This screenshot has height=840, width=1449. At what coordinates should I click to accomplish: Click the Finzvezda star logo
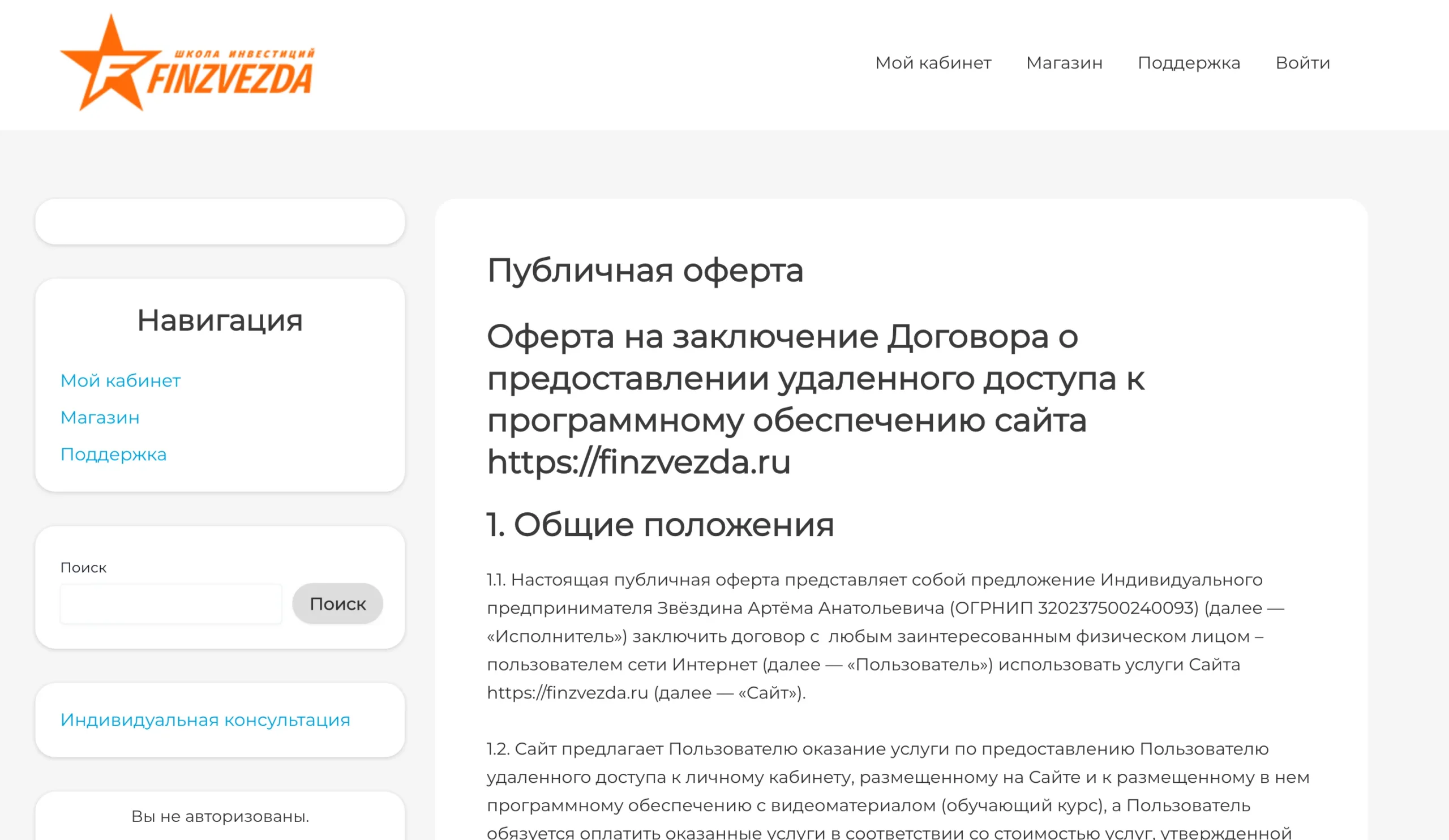point(187,63)
